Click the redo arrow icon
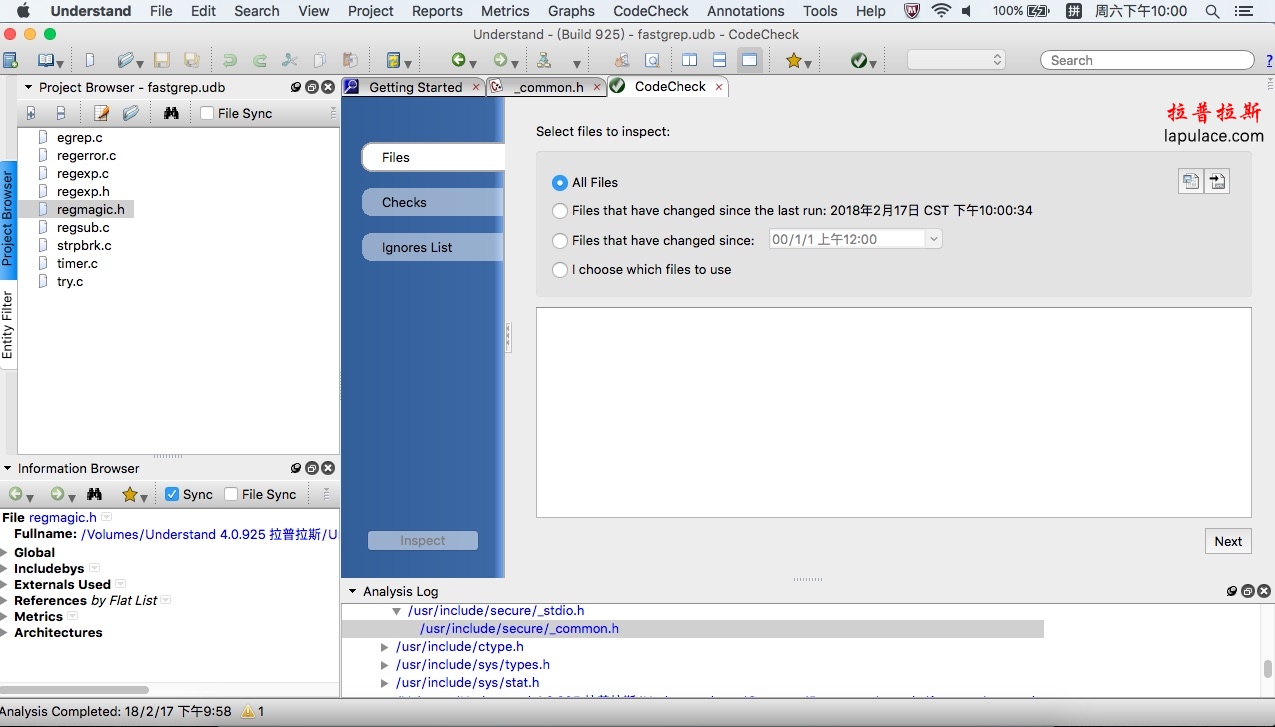The width and height of the screenshot is (1275, 727). 260,60
